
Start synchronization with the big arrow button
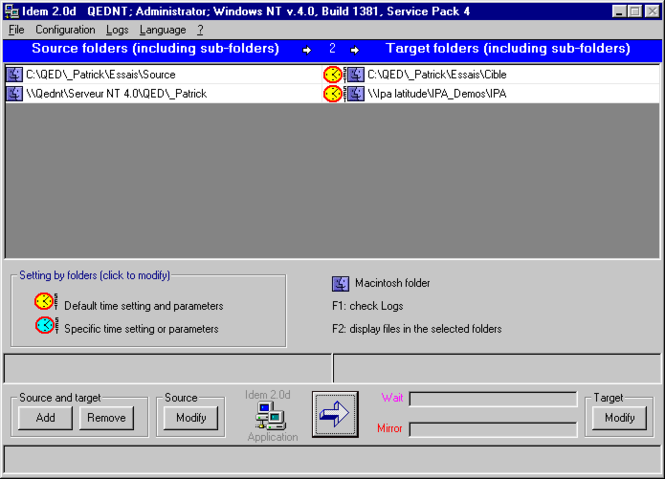335,414
